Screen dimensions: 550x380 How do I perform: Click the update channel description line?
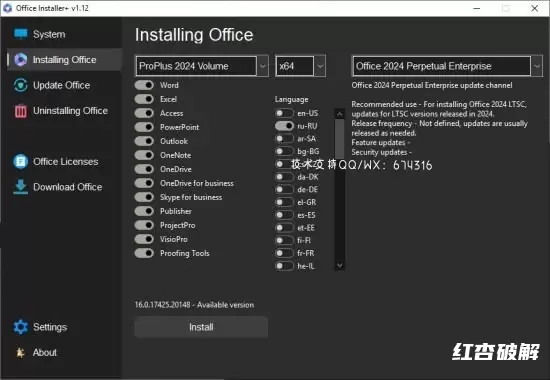(x=432, y=86)
